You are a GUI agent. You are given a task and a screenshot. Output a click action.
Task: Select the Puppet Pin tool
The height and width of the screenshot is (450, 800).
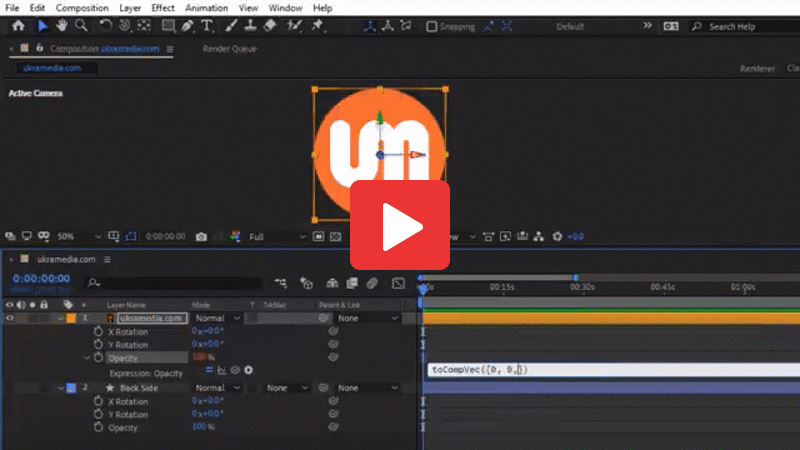[317, 26]
